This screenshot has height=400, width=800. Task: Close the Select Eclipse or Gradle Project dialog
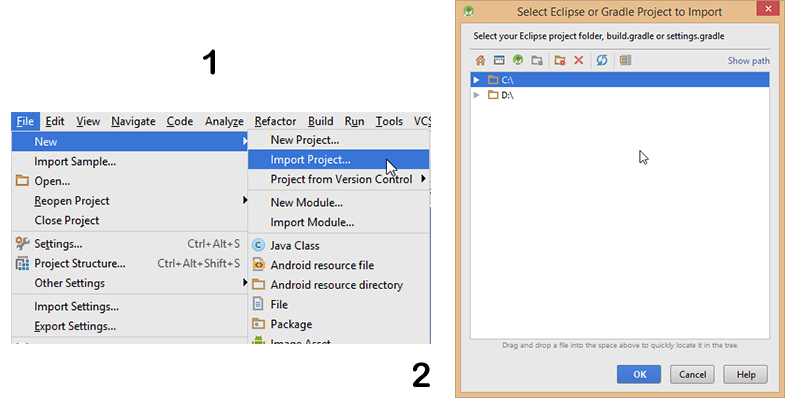point(768,9)
